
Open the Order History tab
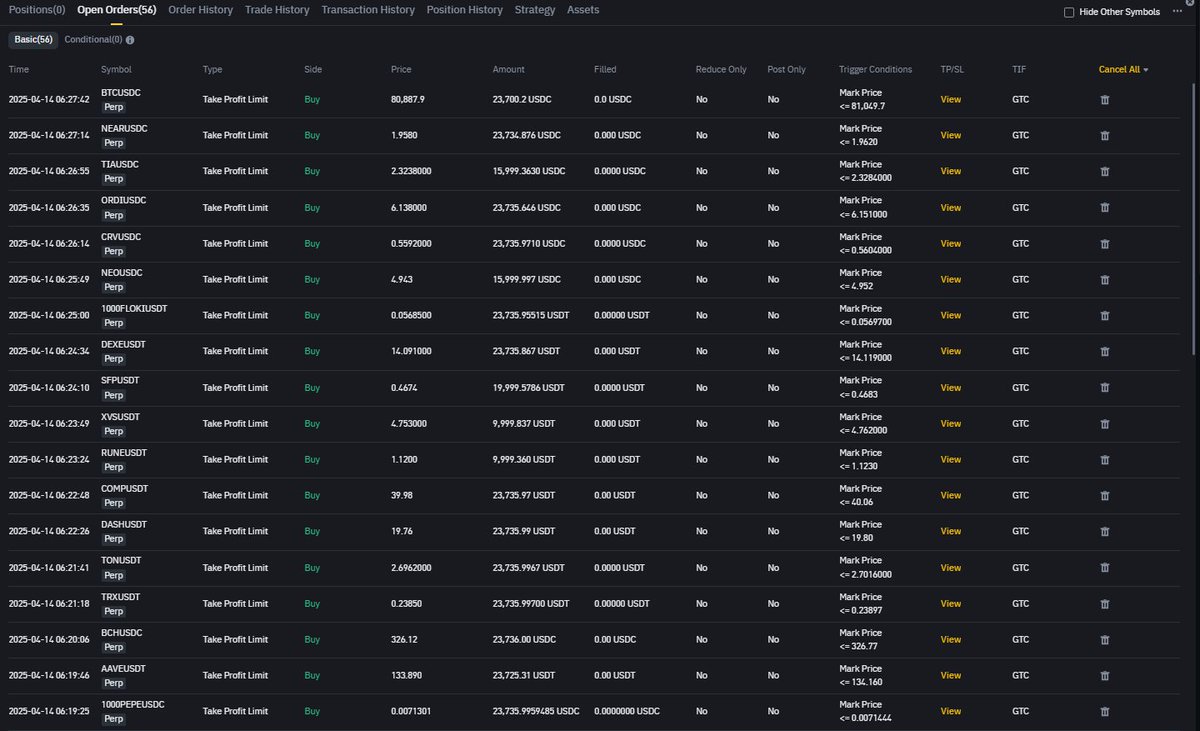point(200,10)
